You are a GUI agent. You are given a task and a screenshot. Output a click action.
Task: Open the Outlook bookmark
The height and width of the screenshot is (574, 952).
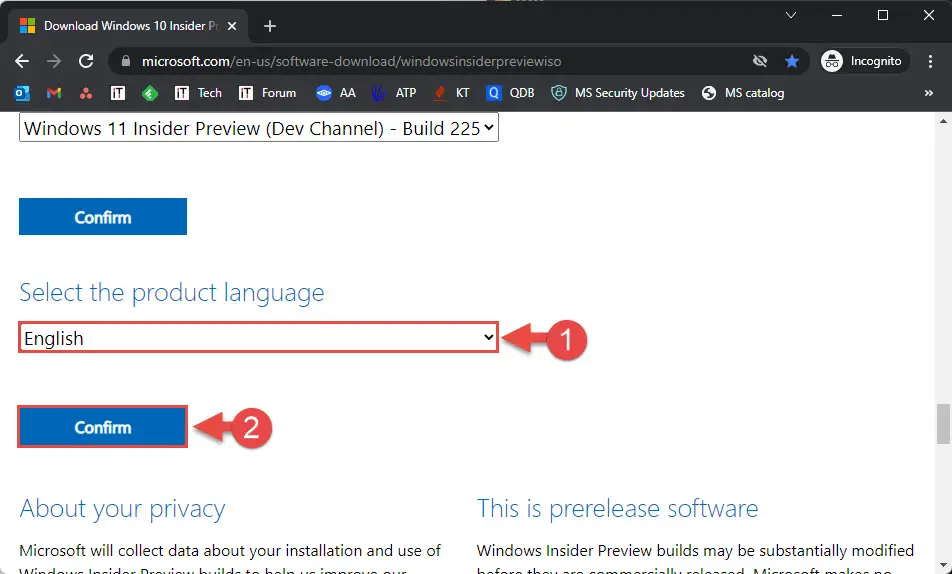tap(22, 93)
